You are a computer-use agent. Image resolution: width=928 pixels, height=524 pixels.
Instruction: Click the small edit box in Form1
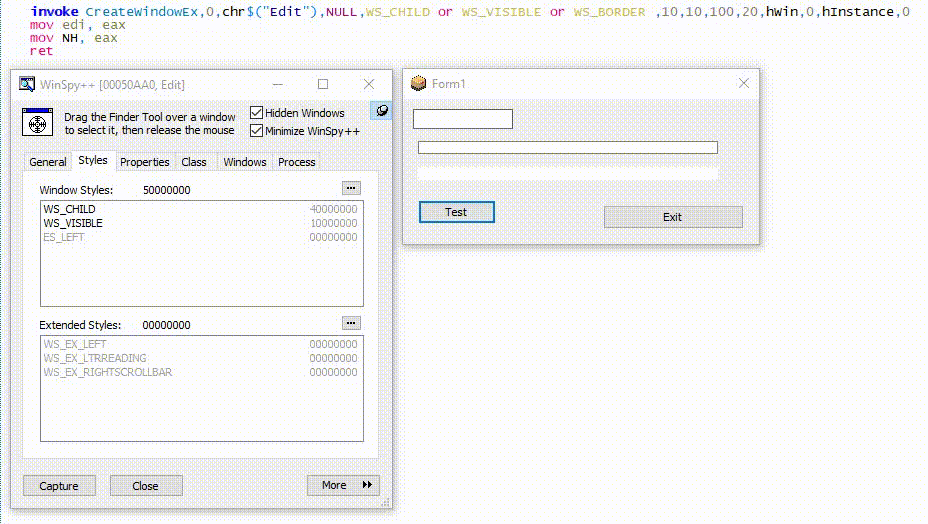pyautogui.click(x=462, y=119)
